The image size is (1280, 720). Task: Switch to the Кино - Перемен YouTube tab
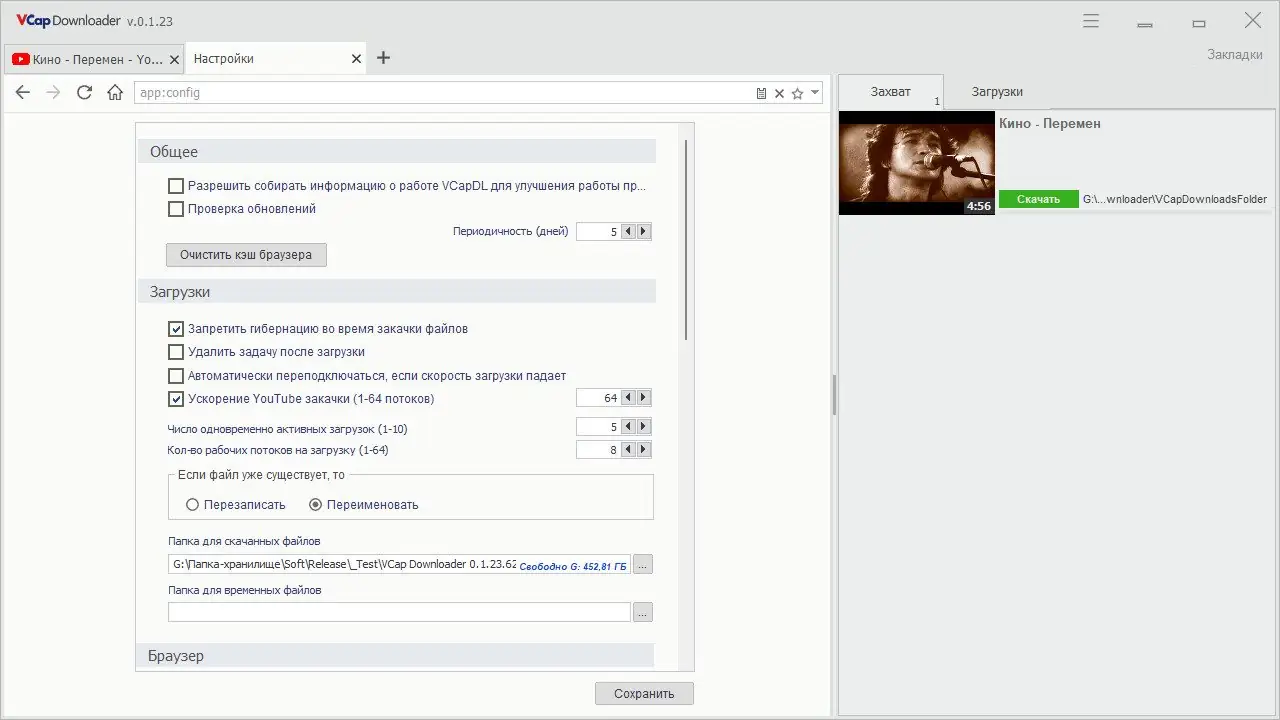click(95, 59)
